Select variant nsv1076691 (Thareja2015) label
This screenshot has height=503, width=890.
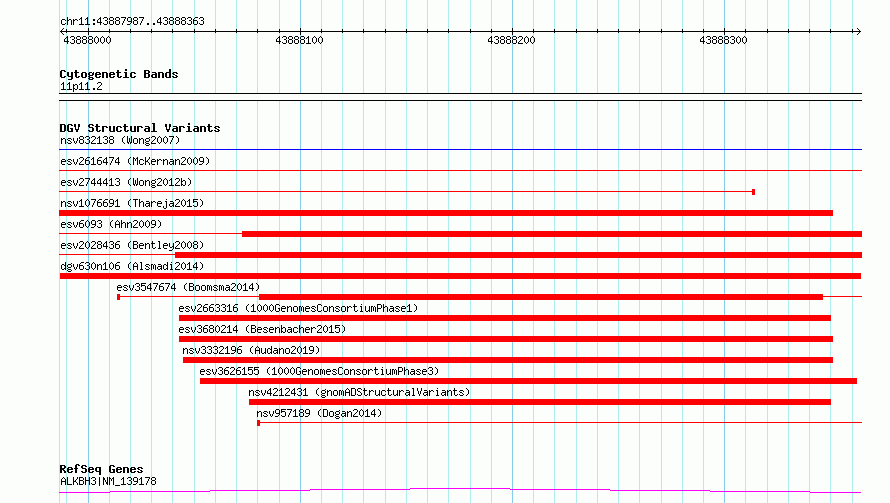[132, 203]
